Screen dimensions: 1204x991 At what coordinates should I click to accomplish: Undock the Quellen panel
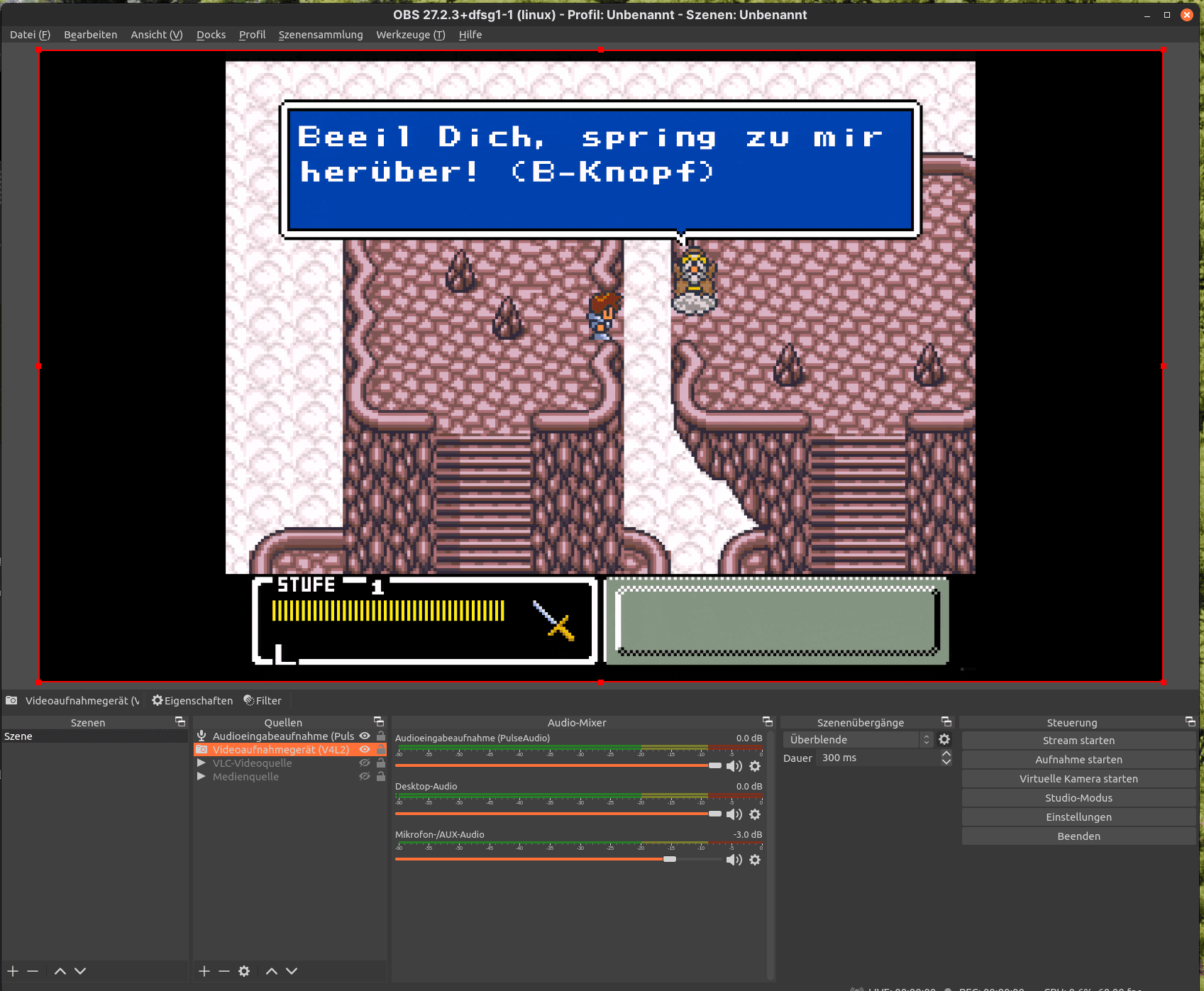point(379,721)
